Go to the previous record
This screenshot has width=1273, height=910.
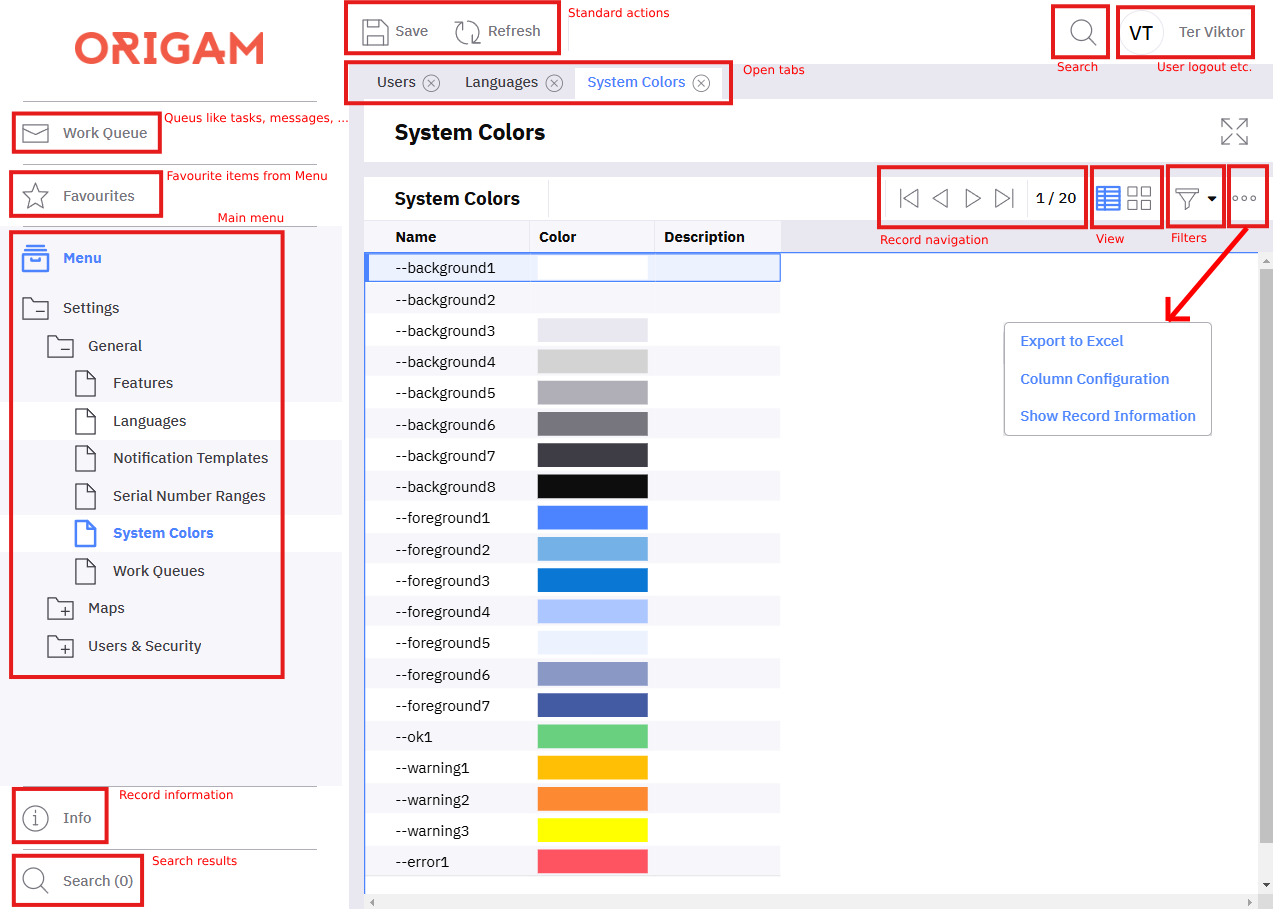940,198
